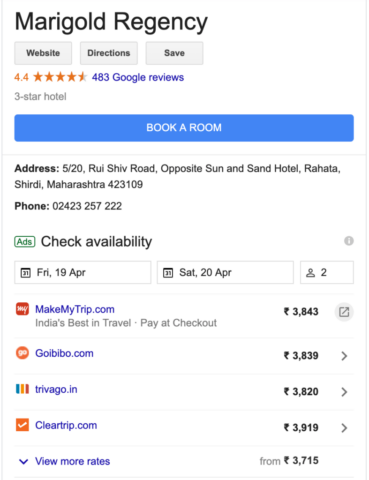Save the Marigold Regency hotel
This screenshot has height=480, width=369.
(x=174, y=53)
